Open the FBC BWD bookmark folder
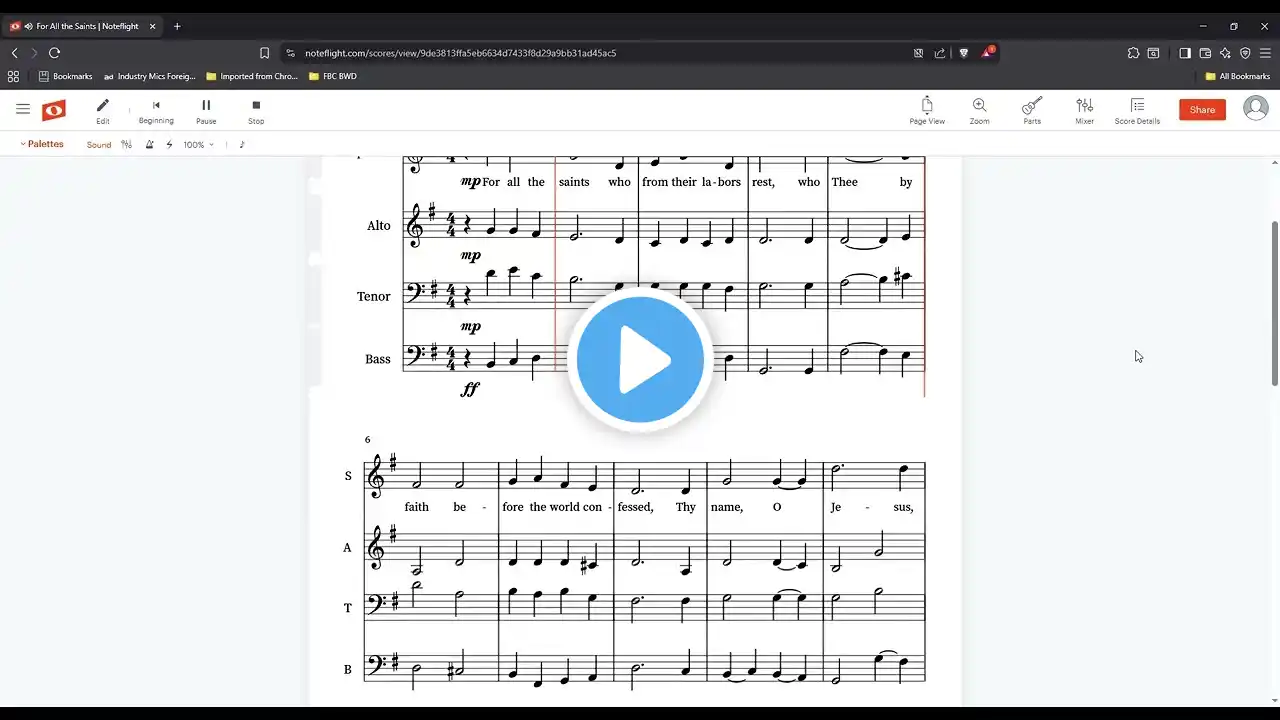The width and height of the screenshot is (1280, 720). tap(333, 76)
